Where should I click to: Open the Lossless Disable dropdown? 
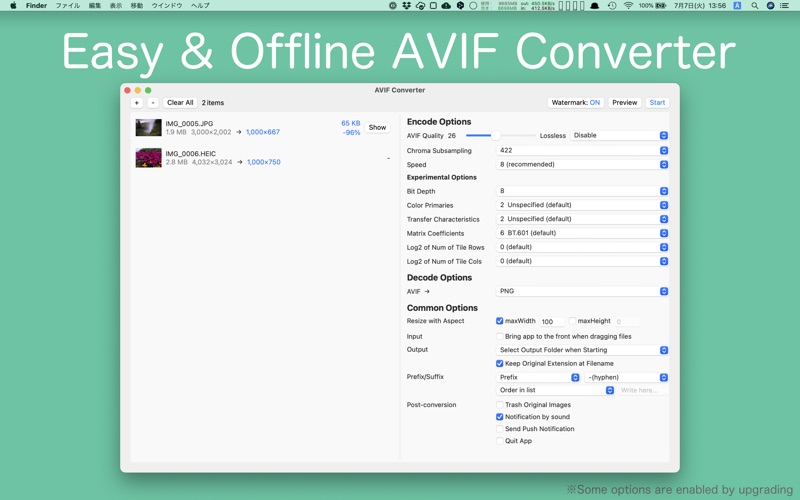tap(619, 135)
